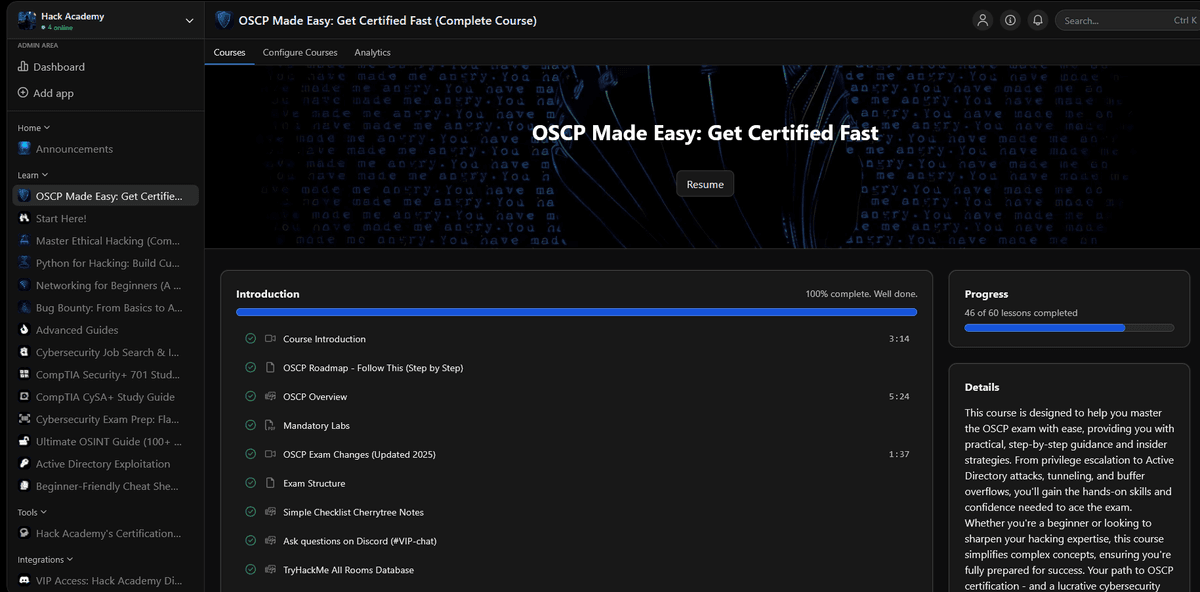The width and height of the screenshot is (1200, 592).
Task: Select the Dashboard icon in the sidebar
Action: tap(23, 66)
